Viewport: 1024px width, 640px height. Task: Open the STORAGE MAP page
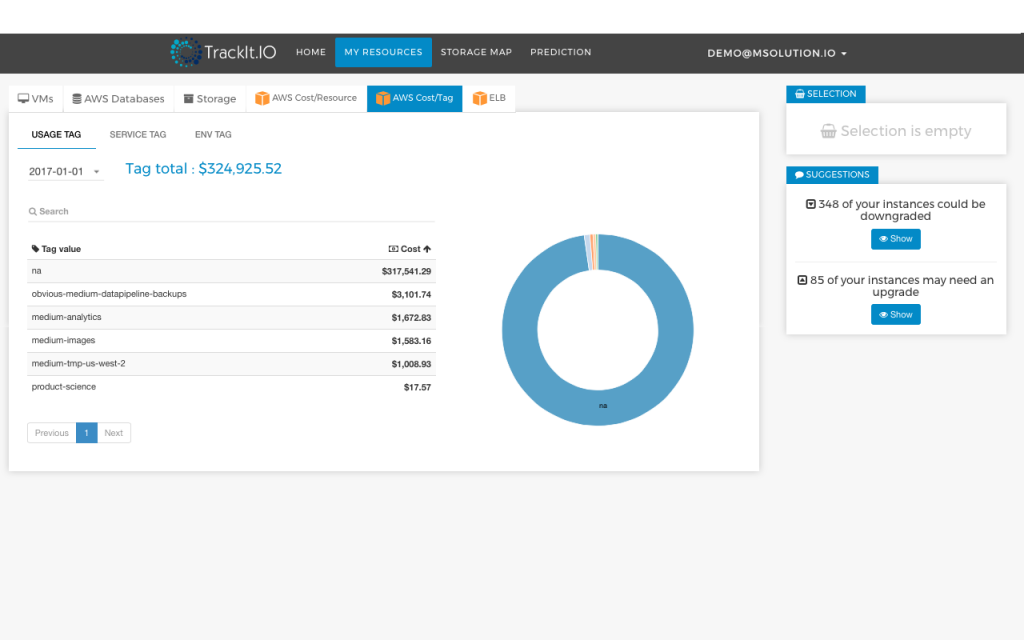(x=476, y=52)
